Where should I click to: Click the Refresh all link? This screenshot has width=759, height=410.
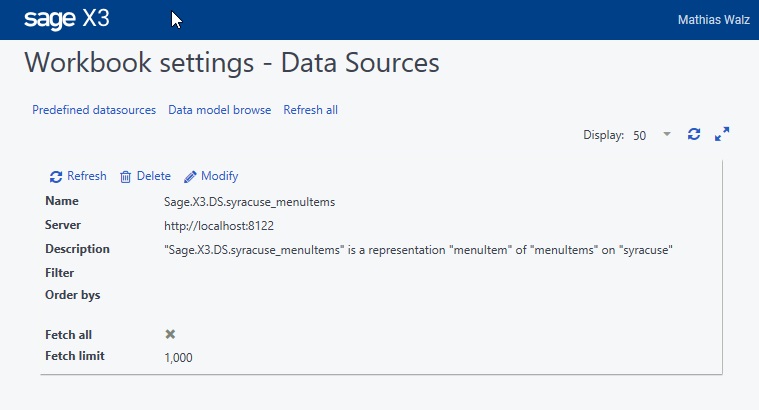coord(310,110)
